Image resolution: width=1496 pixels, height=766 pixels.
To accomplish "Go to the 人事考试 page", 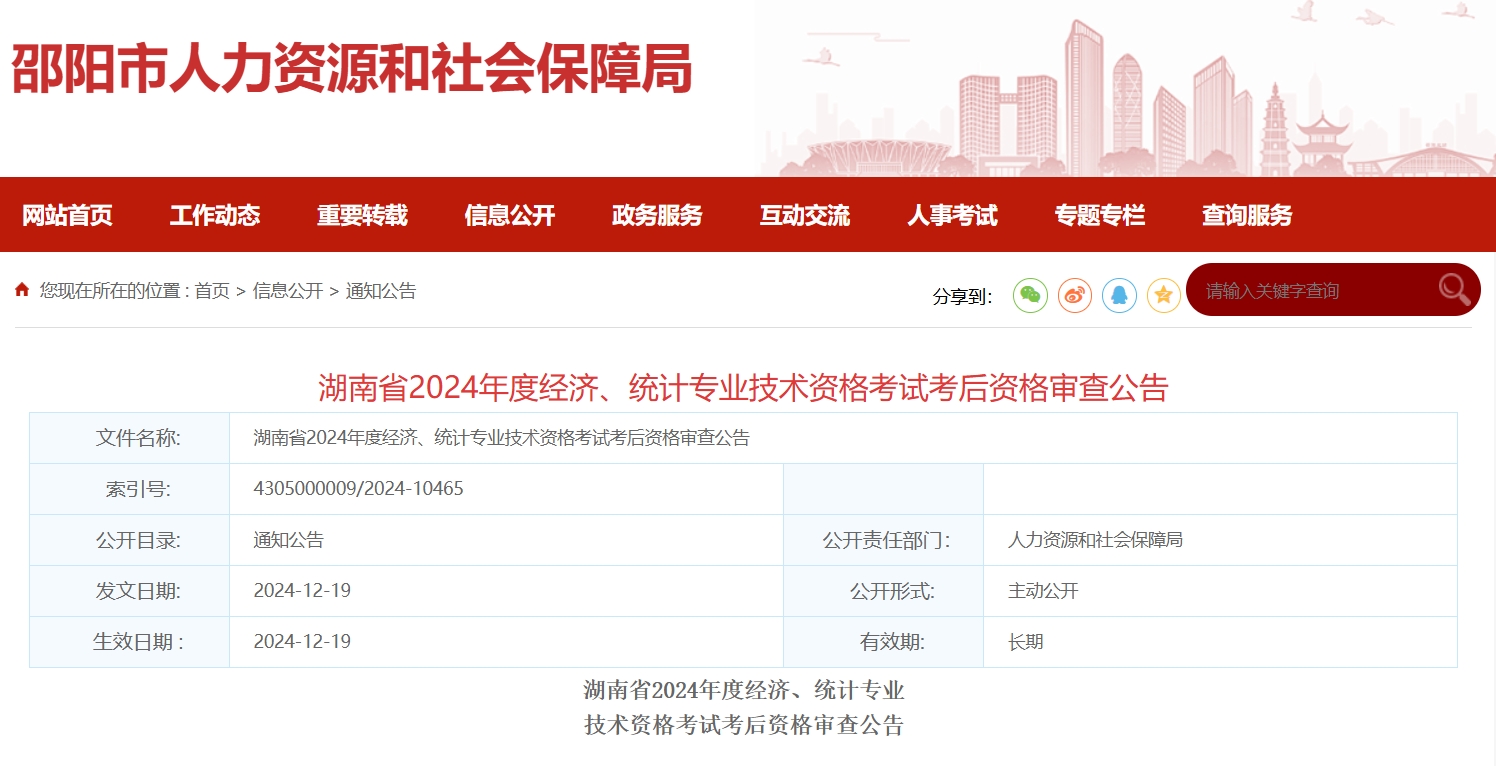I will (952, 215).
